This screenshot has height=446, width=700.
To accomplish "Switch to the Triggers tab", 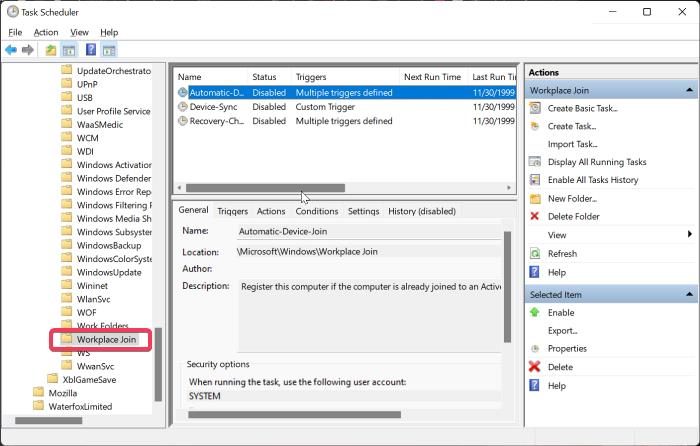I will (232, 211).
